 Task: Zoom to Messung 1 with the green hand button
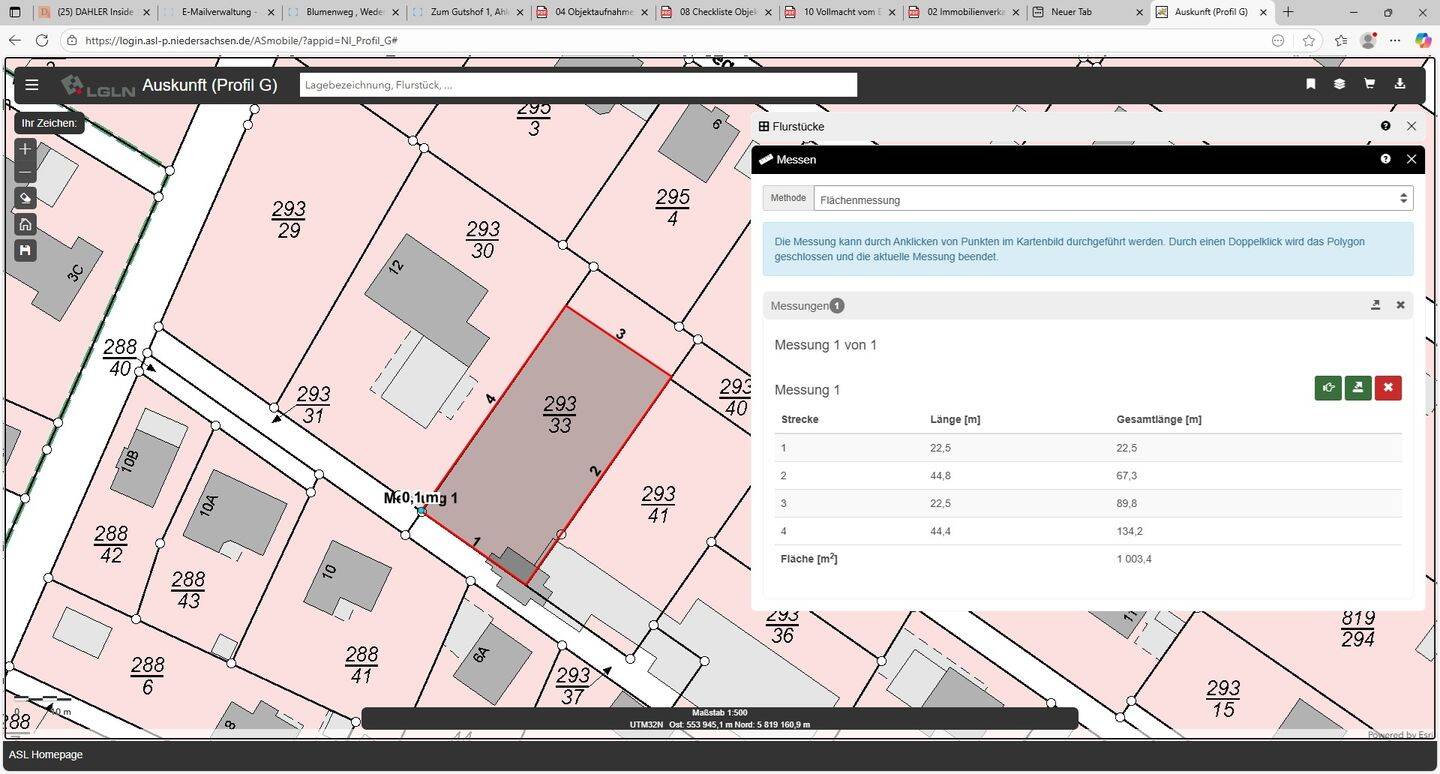point(1328,388)
